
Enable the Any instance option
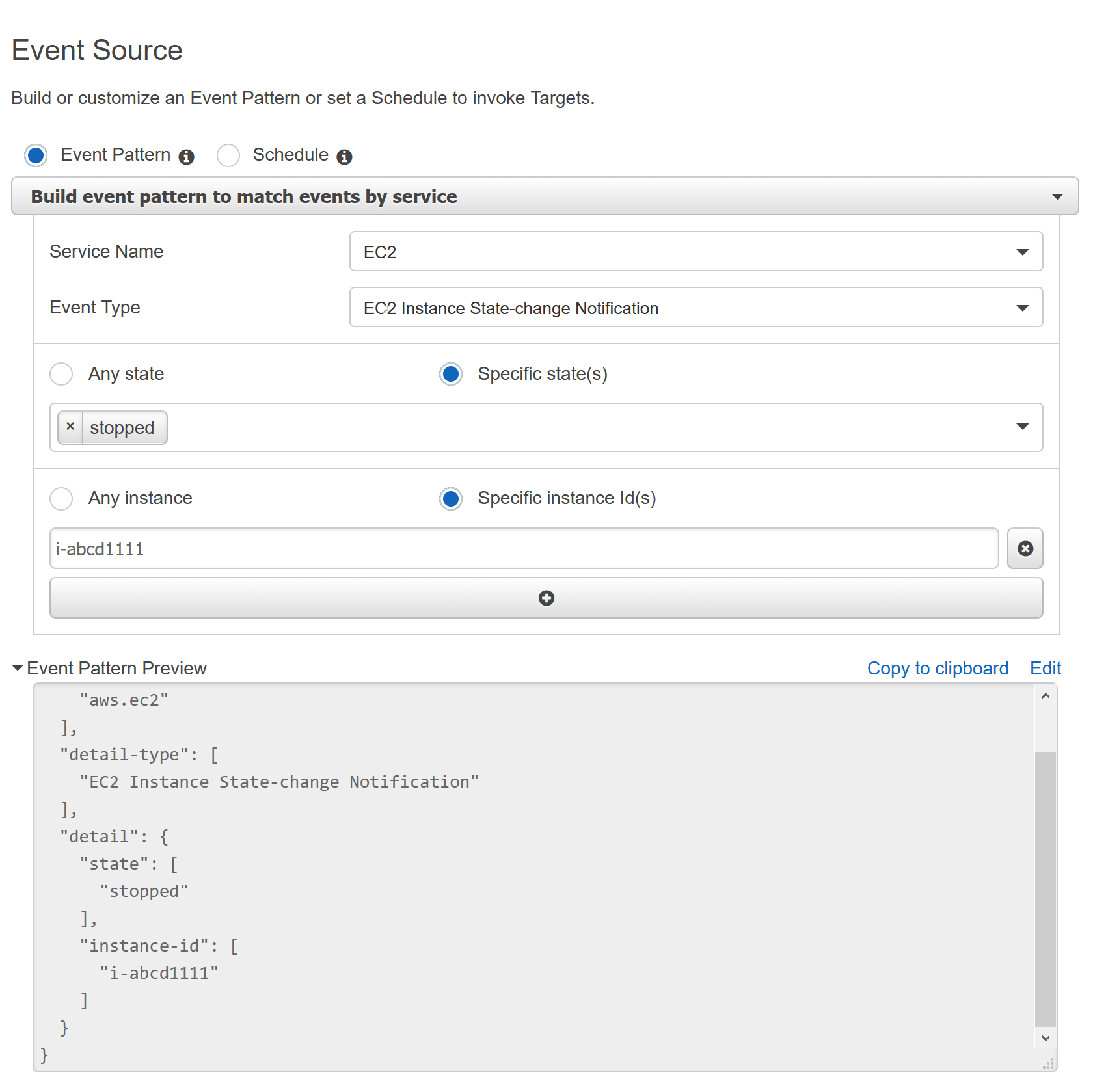click(x=61, y=499)
